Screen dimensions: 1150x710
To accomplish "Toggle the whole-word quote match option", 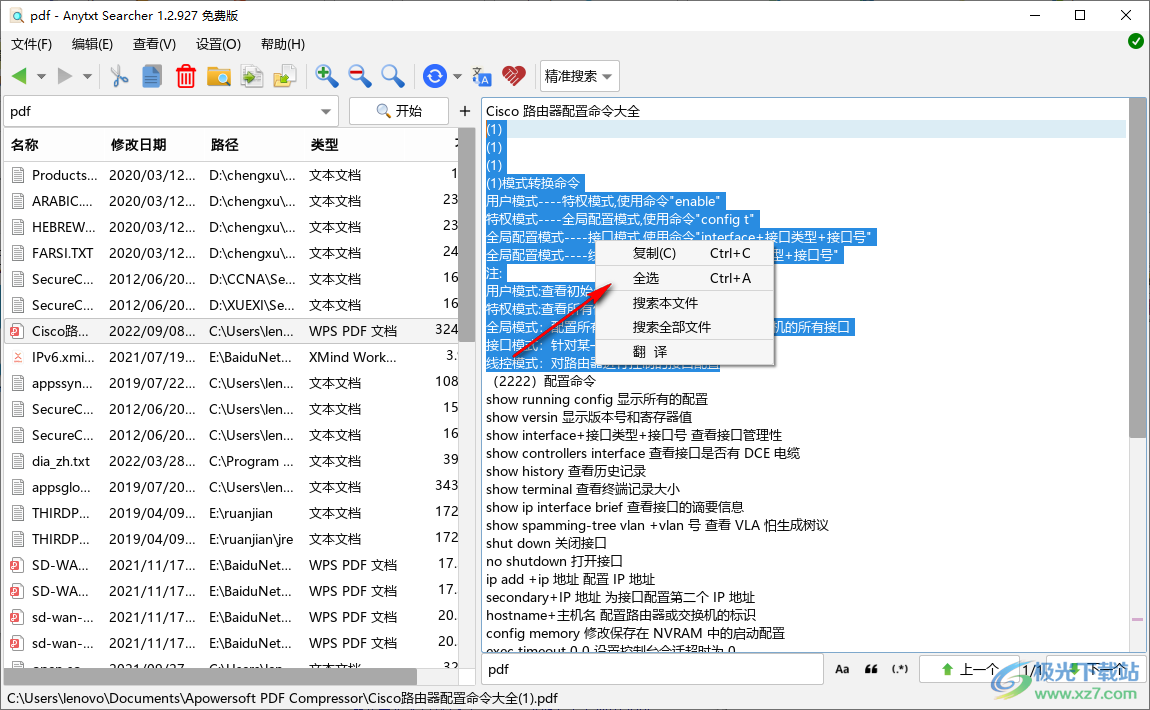I will 871,667.
